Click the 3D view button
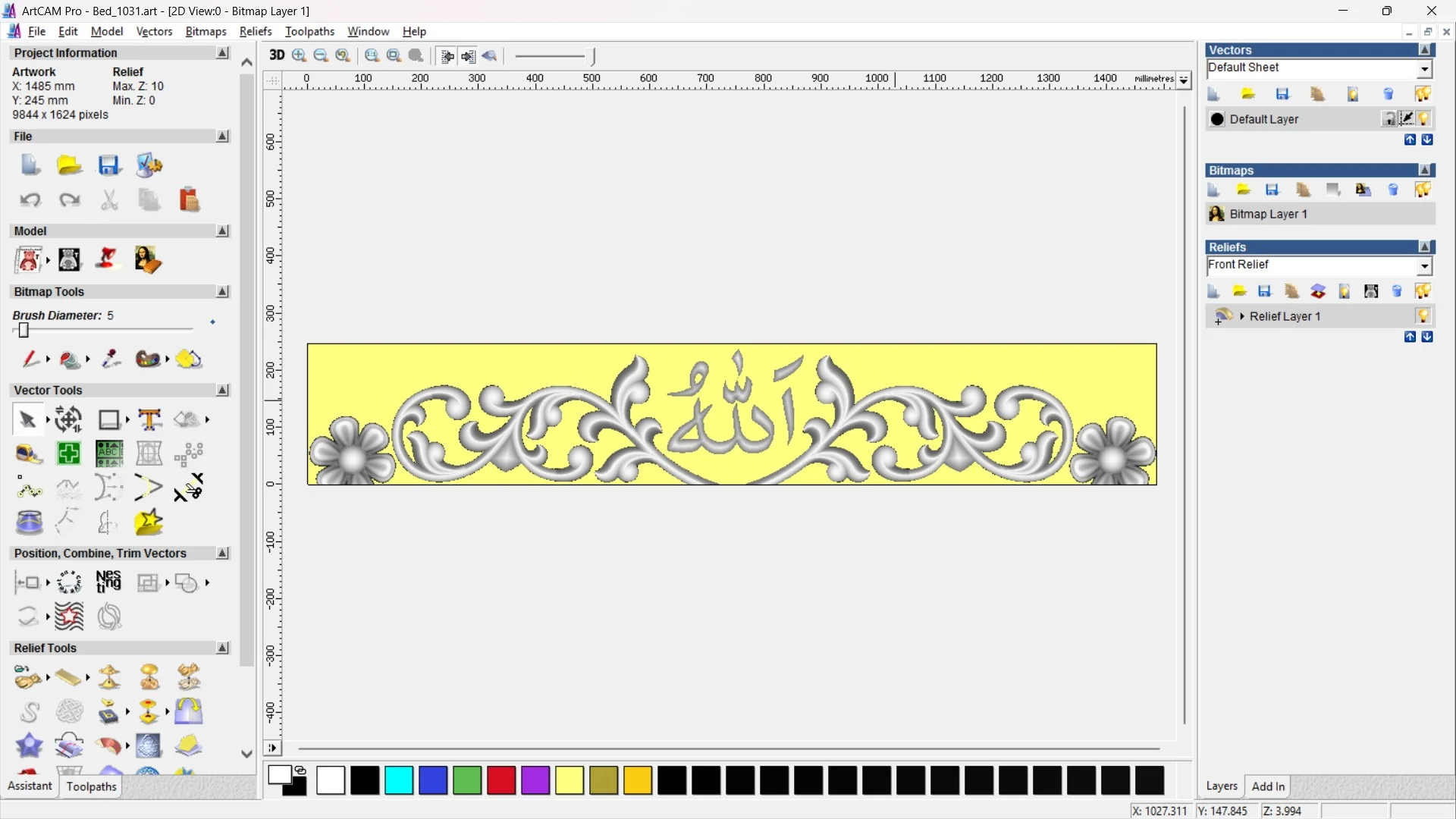 pyautogui.click(x=277, y=55)
